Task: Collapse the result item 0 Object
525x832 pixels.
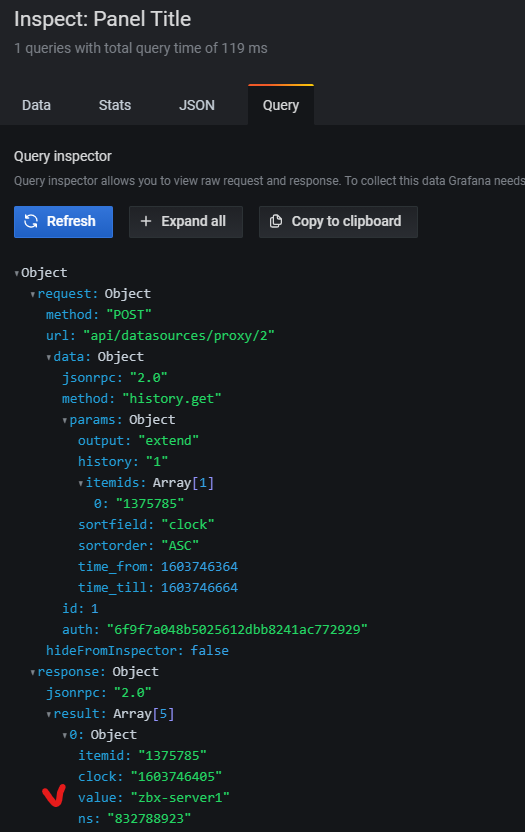Action: pyautogui.click(x=65, y=735)
